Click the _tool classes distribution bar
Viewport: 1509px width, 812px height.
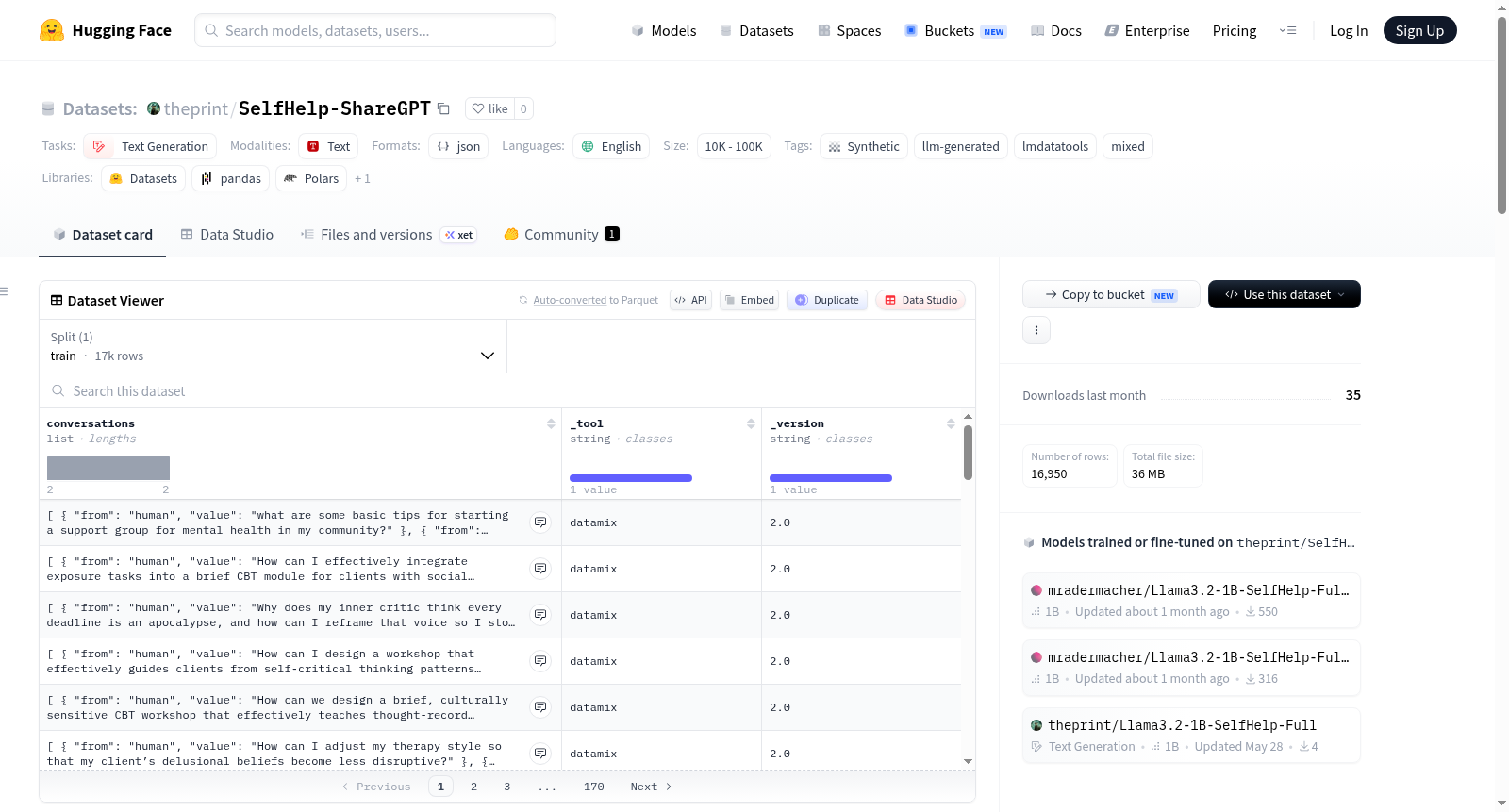click(x=631, y=478)
